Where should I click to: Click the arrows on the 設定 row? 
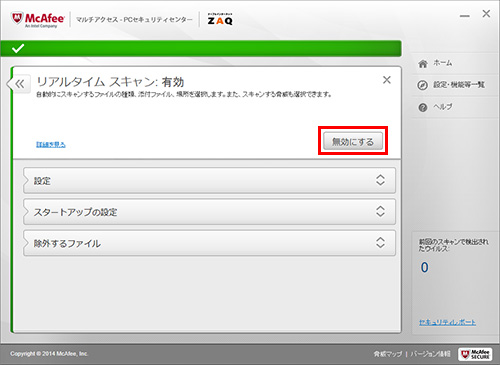380,180
